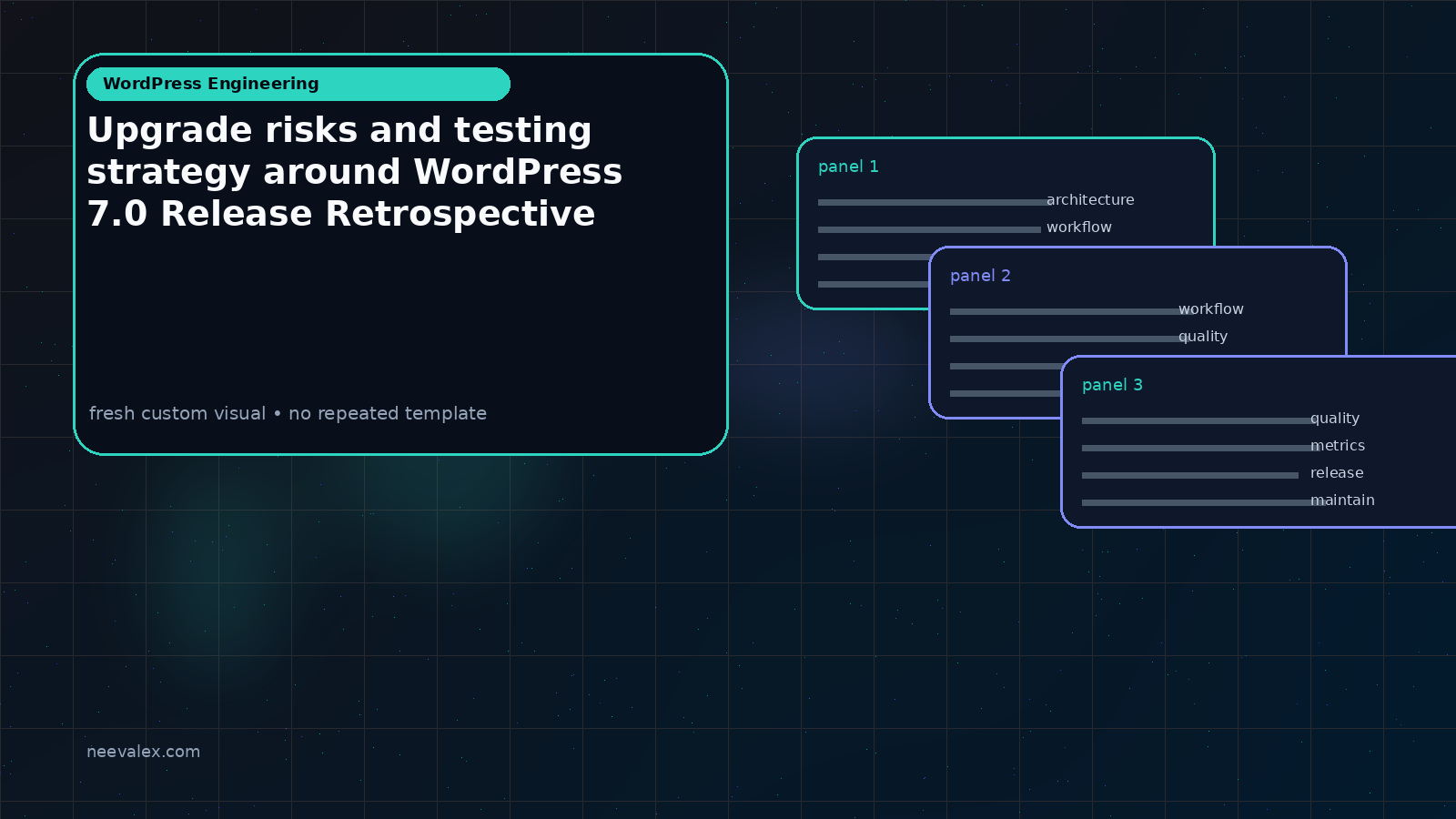Click 'architecture' label in panel 1
Screen dimensions: 1456x819
pyautogui.click(x=1090, y=200)
